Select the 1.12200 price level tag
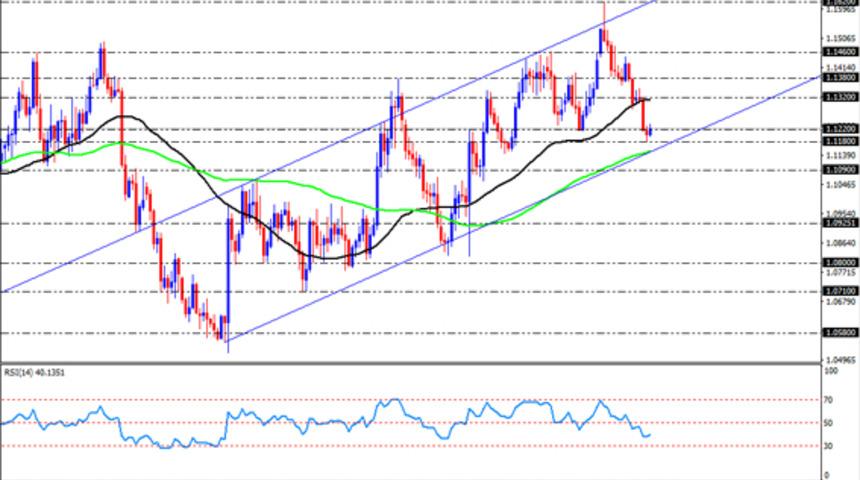Image resolution: width=860 pixels, height=480 pixels. point(840,129)
